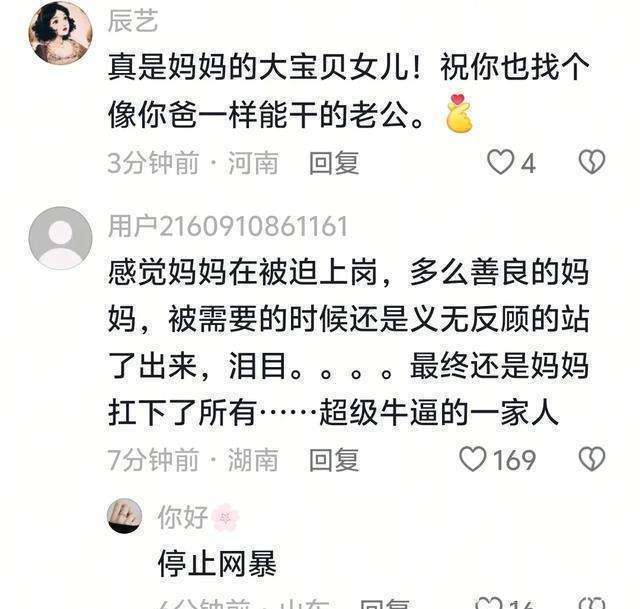Tap the like count 4 on 辰艺's comment
Viewport: 640px width, 609px height.
click(x=528, y=164)
